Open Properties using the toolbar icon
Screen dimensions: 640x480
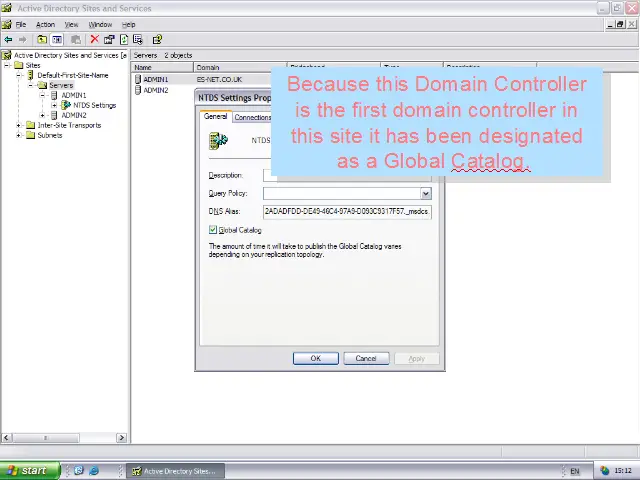tap(109, 40)
